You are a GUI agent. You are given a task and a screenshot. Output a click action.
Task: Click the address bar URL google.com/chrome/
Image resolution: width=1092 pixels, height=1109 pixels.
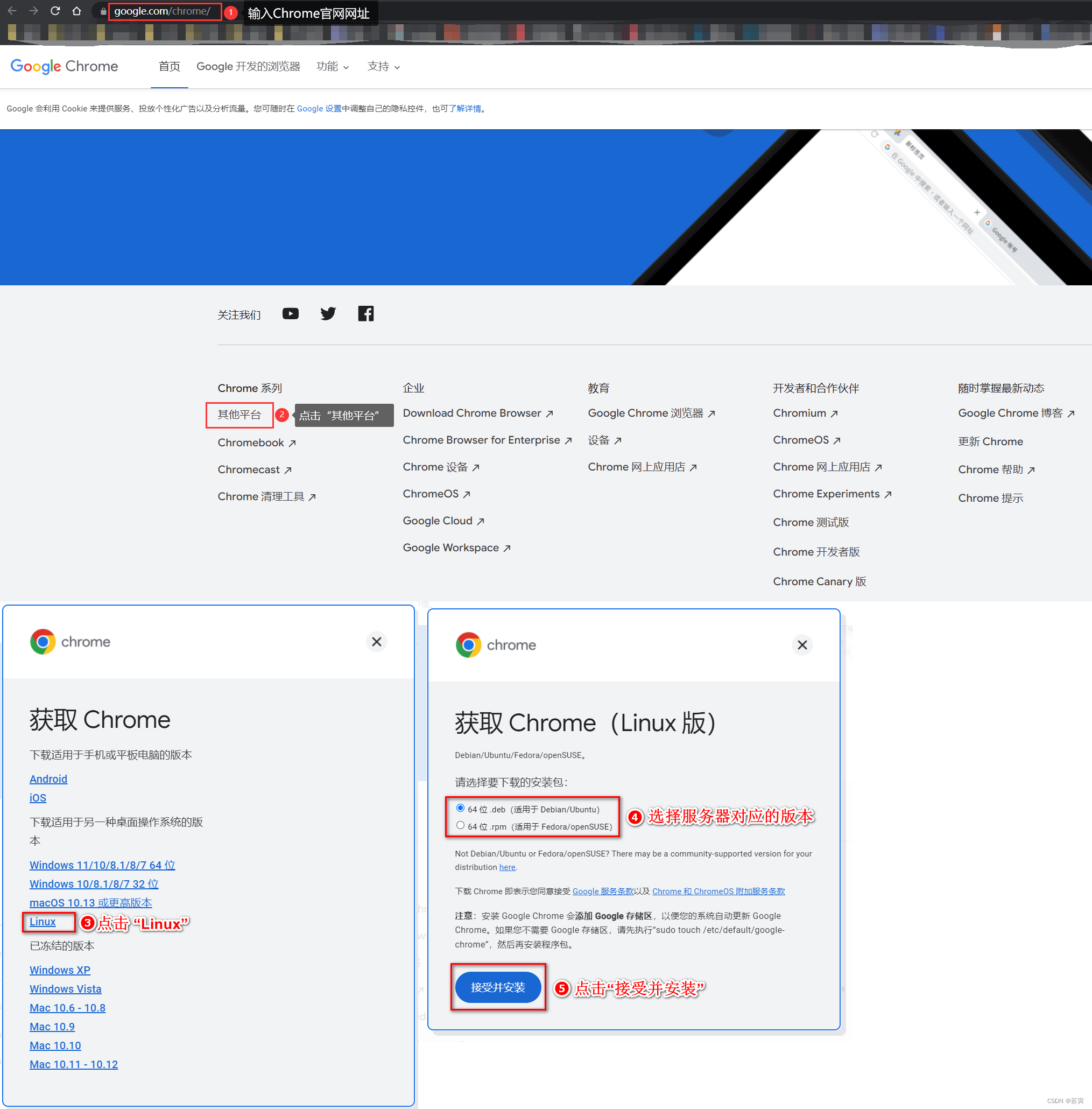163,11
